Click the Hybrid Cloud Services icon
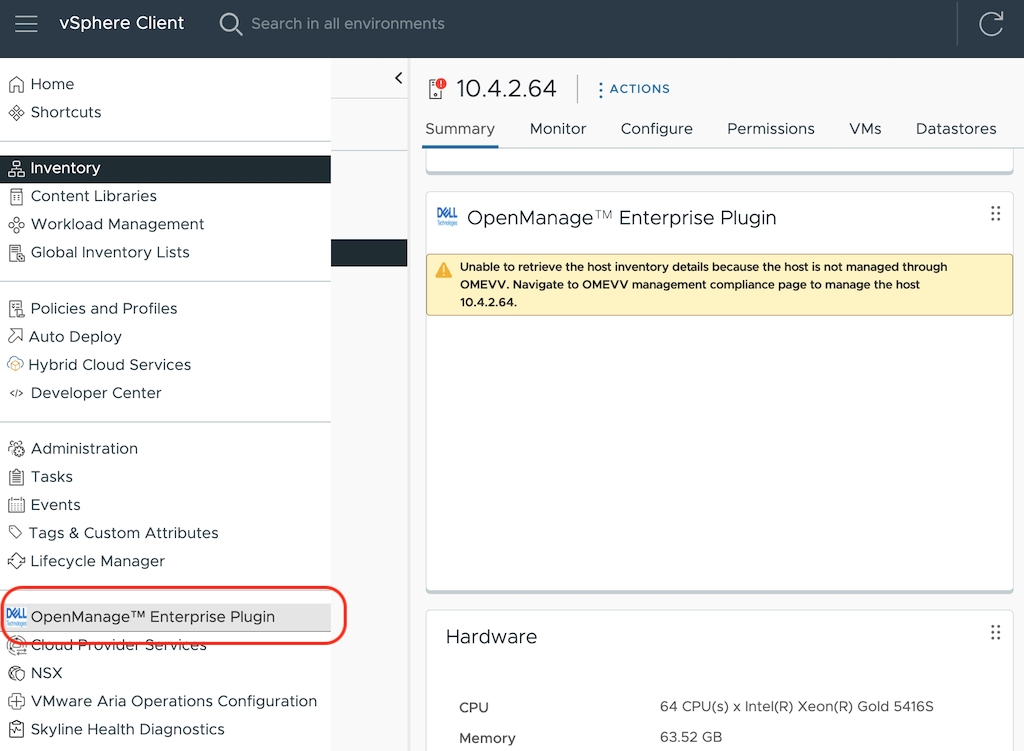This screenshot has height=751, width=1024. click(15, 364)
